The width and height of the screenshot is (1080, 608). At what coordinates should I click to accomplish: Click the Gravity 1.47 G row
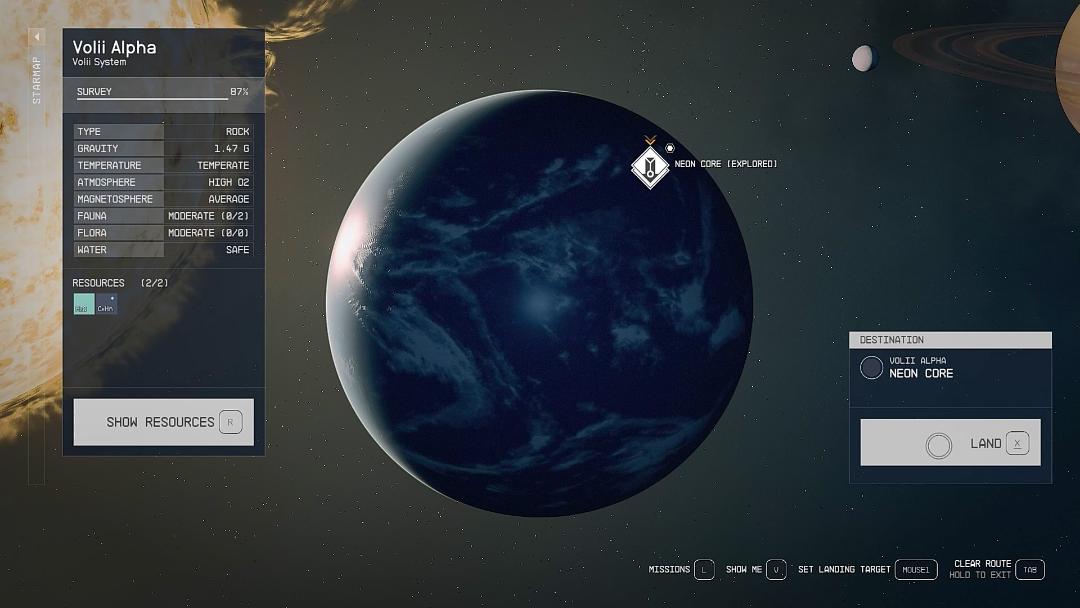click(x=163, y=148)
